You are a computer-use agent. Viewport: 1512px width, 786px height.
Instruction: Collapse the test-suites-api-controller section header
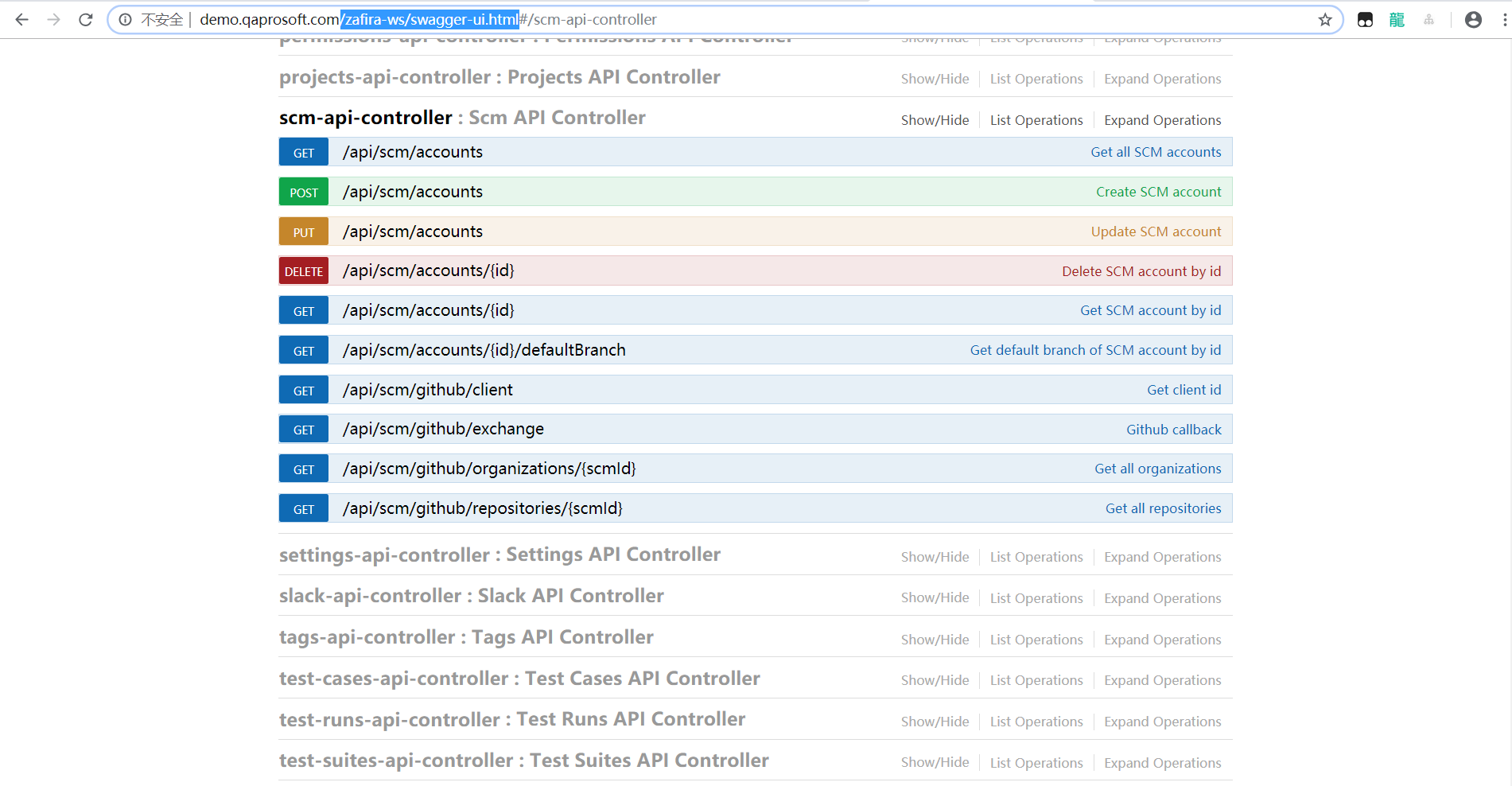pos(523,760)
